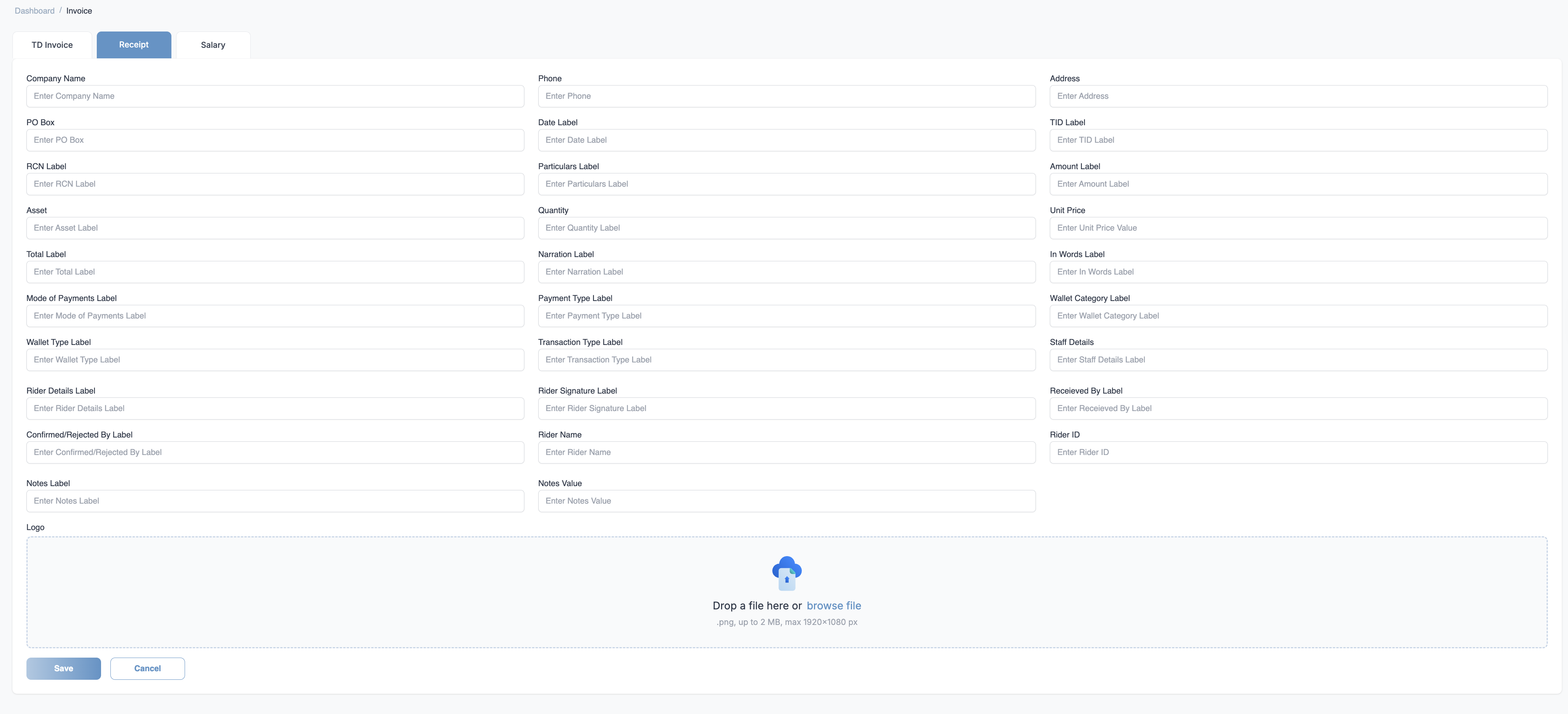This screenshot has height=714, width=1568.
Task: Focus the Rider Name field
Action: 786,452
